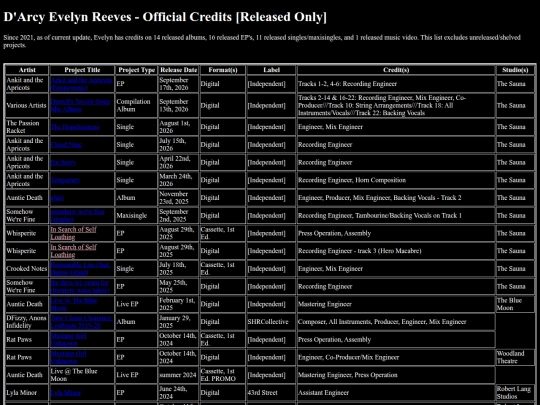Select the 'SHRCollective' label cell
The image size is (540, 405).
(x=271, y=322)
